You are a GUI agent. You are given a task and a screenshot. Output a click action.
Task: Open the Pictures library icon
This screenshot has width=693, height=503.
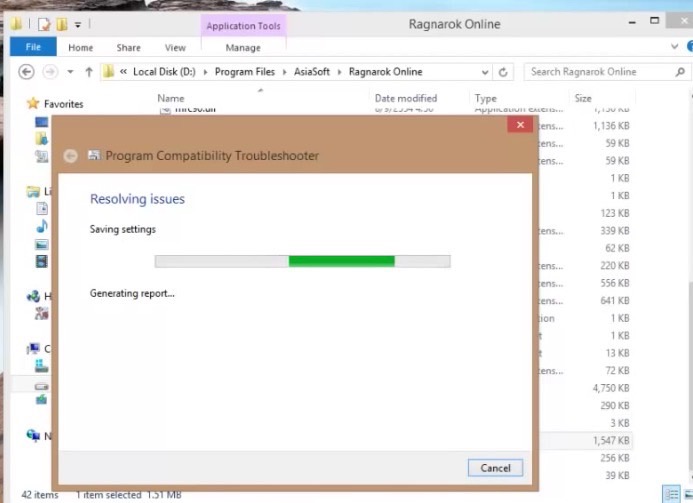tap(42, 244)
